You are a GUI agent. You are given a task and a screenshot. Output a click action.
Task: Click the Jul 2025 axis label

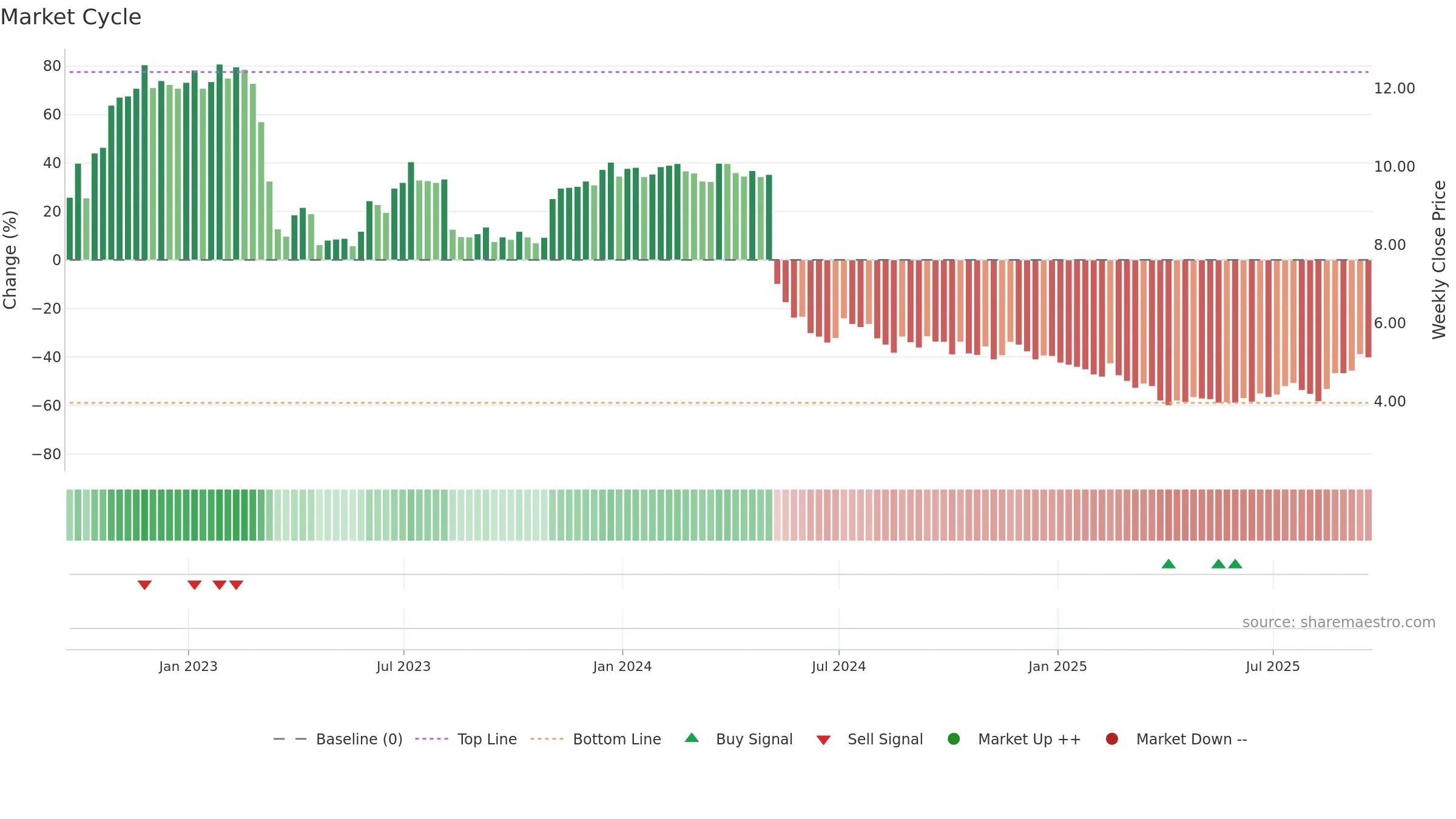click(x=1273, y=666)
